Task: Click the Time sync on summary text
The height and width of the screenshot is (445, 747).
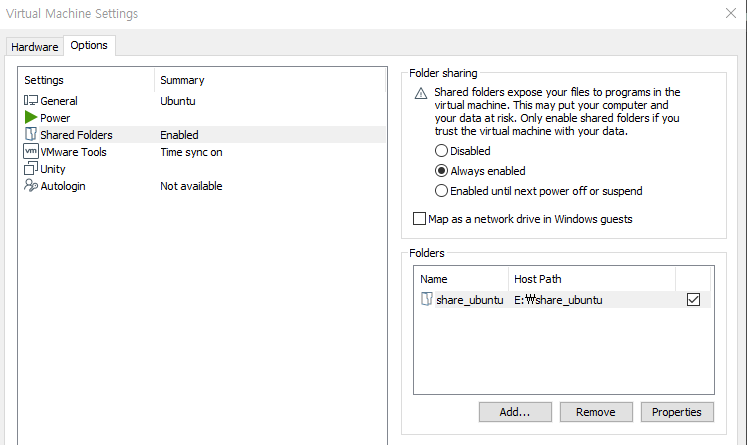Action: pyautogui.click(x=191, y=152)
